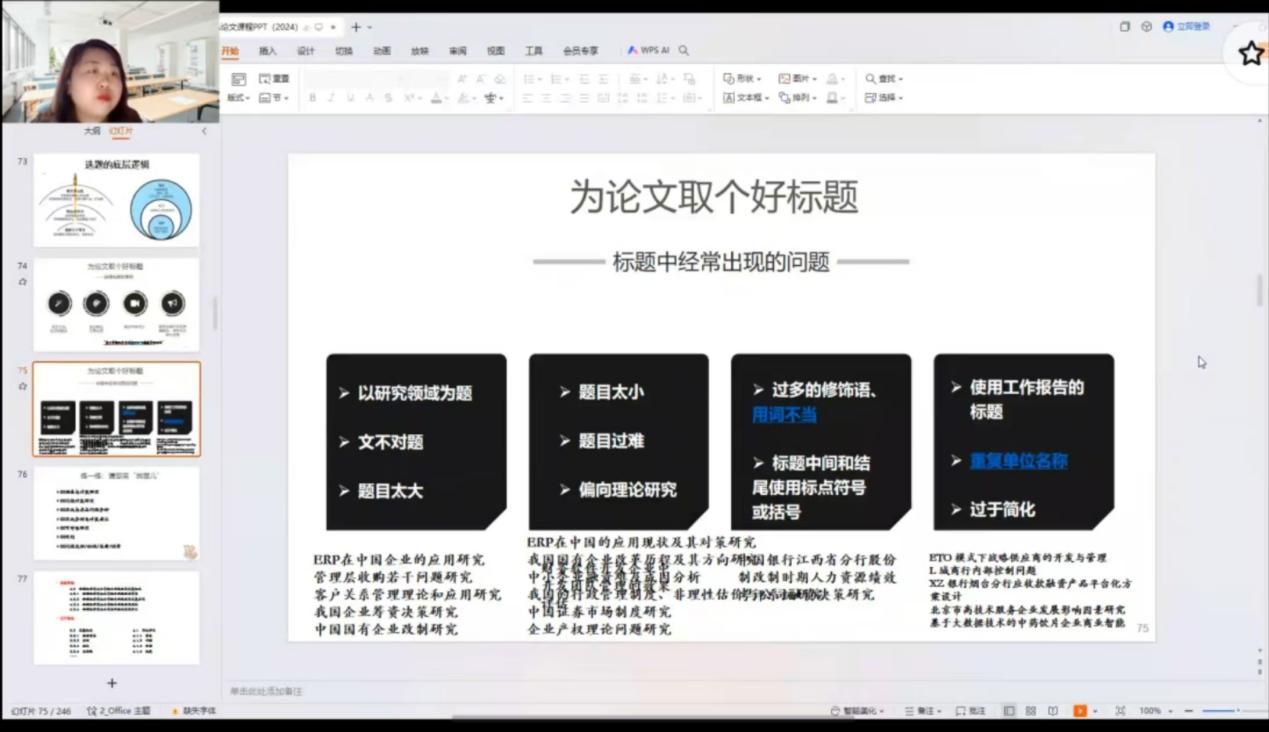Image resolution: width=1269 pixels, height=732 pixels.
Task: Click the 缺失字体 missing font warning
Action: (x=194, y=711)
